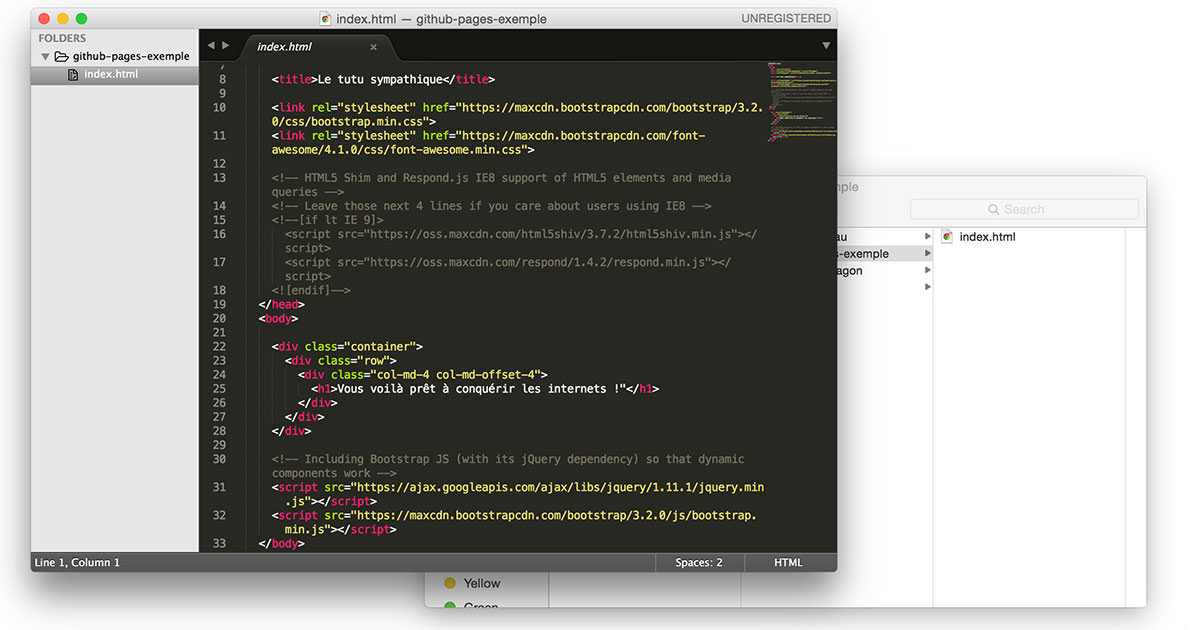Zoom Sublime window with green button
Screen dimensions: 1200x630
82,18
